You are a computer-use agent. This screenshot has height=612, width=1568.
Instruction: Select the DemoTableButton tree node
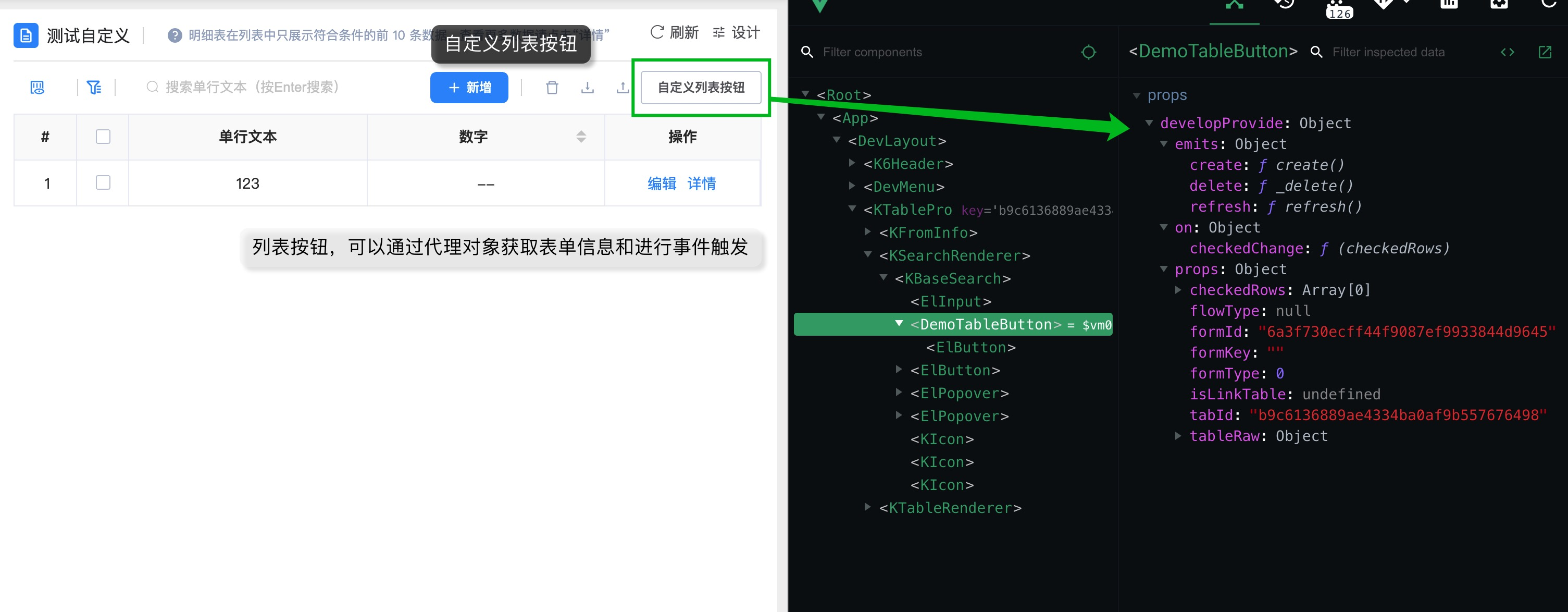coord(986,325)
